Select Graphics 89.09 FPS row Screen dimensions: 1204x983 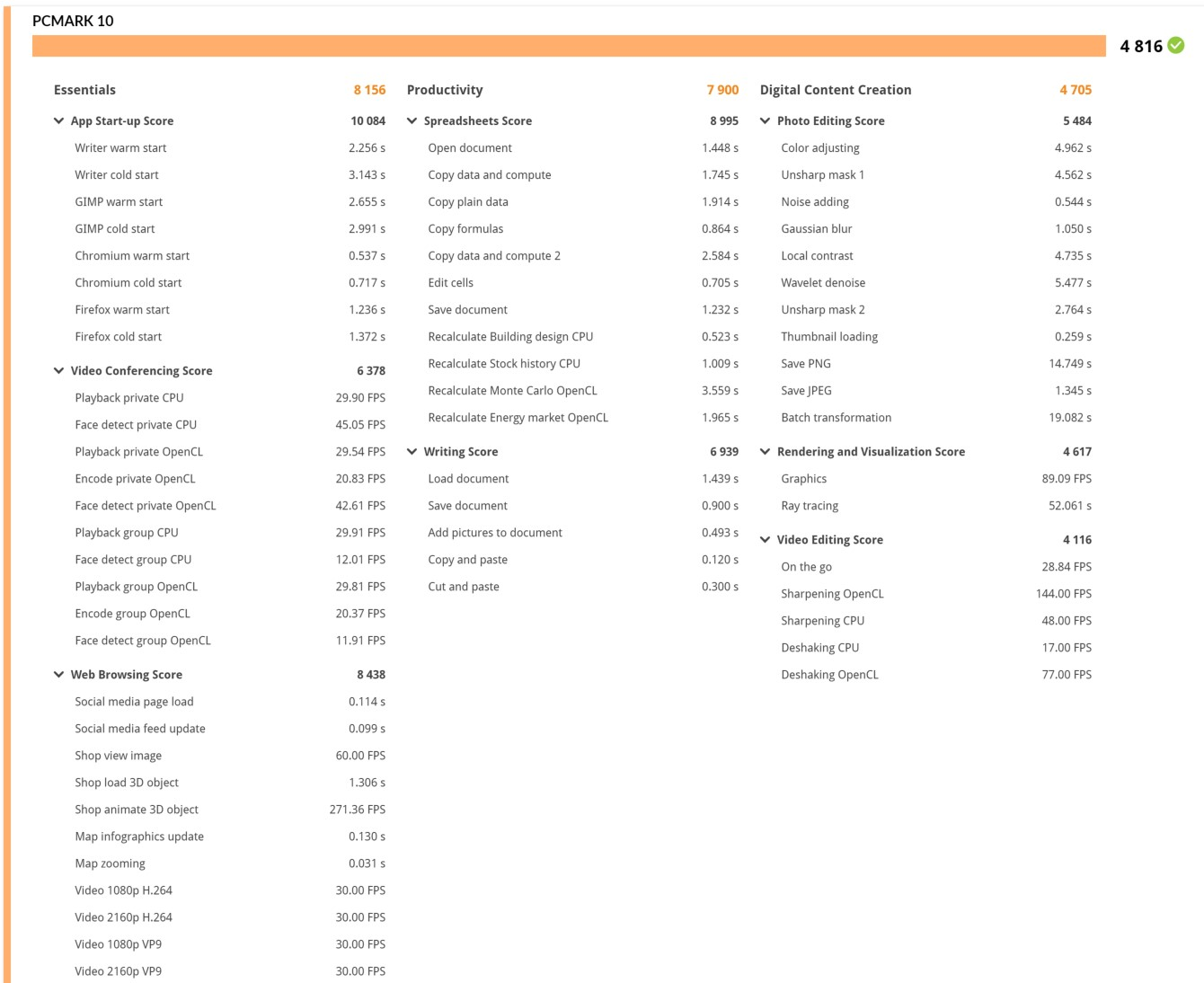(936, 478)
